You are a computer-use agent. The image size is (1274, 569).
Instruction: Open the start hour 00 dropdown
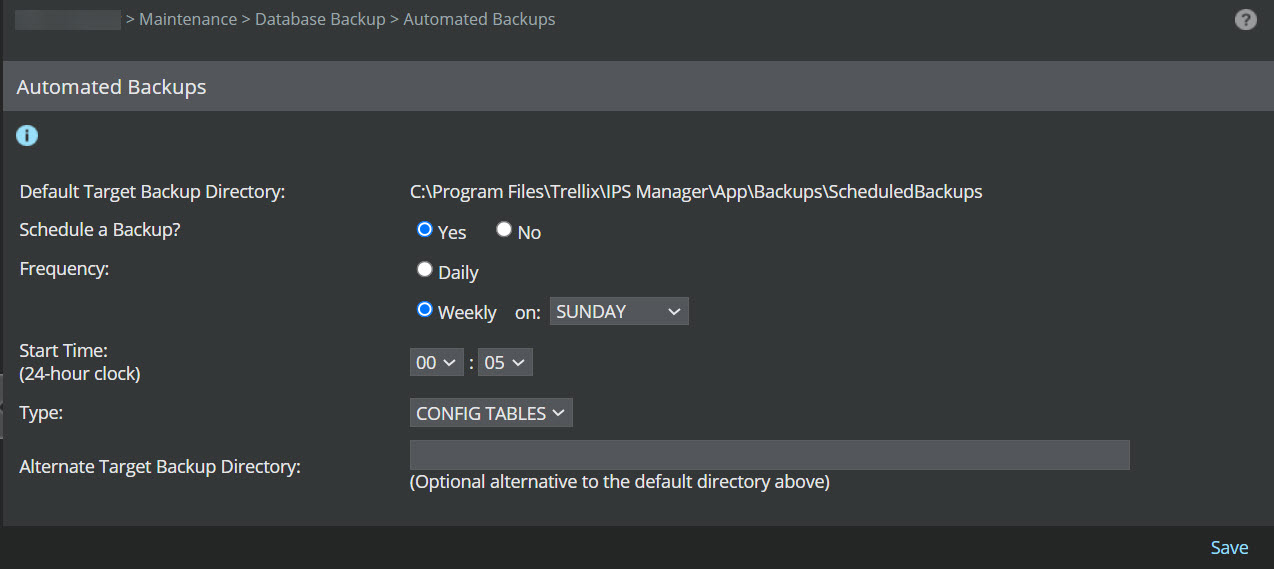click(437, 362)
